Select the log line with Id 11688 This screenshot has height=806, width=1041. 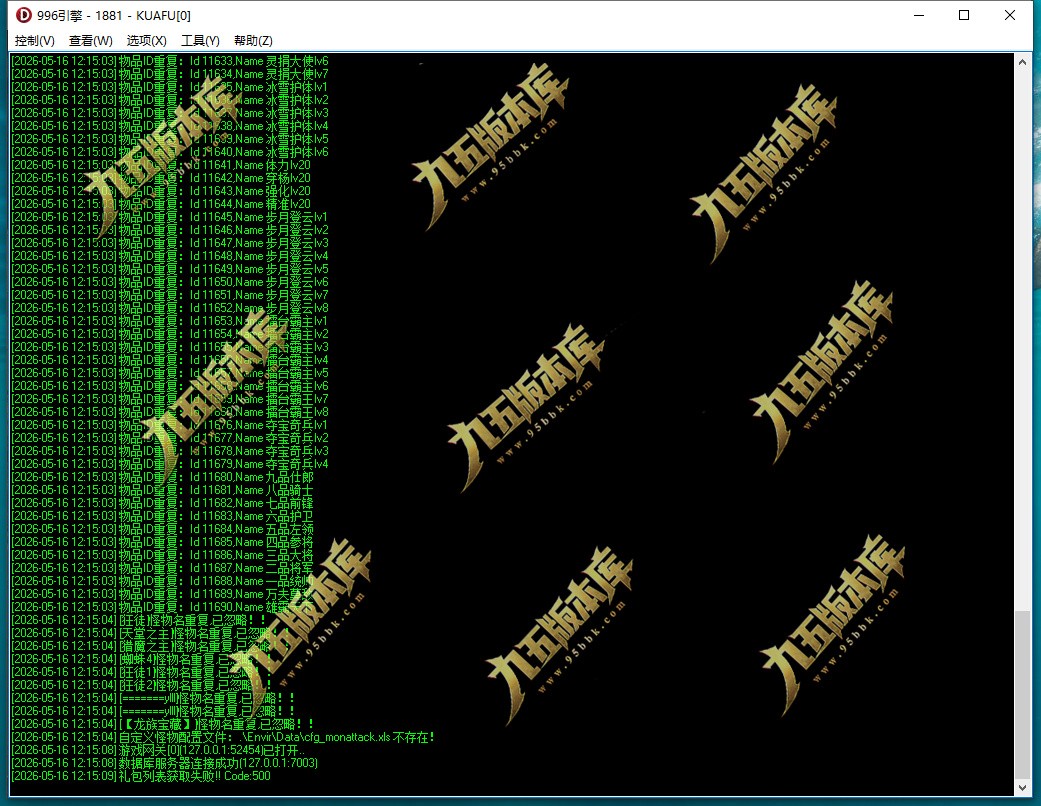point(163,581)
